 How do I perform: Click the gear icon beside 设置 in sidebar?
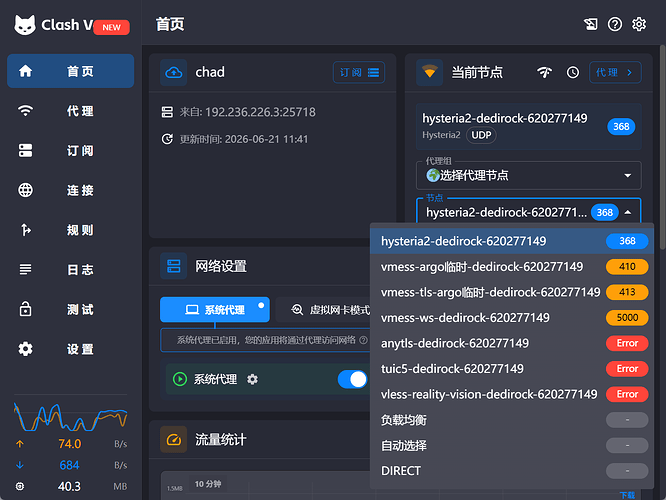point(25,349)
